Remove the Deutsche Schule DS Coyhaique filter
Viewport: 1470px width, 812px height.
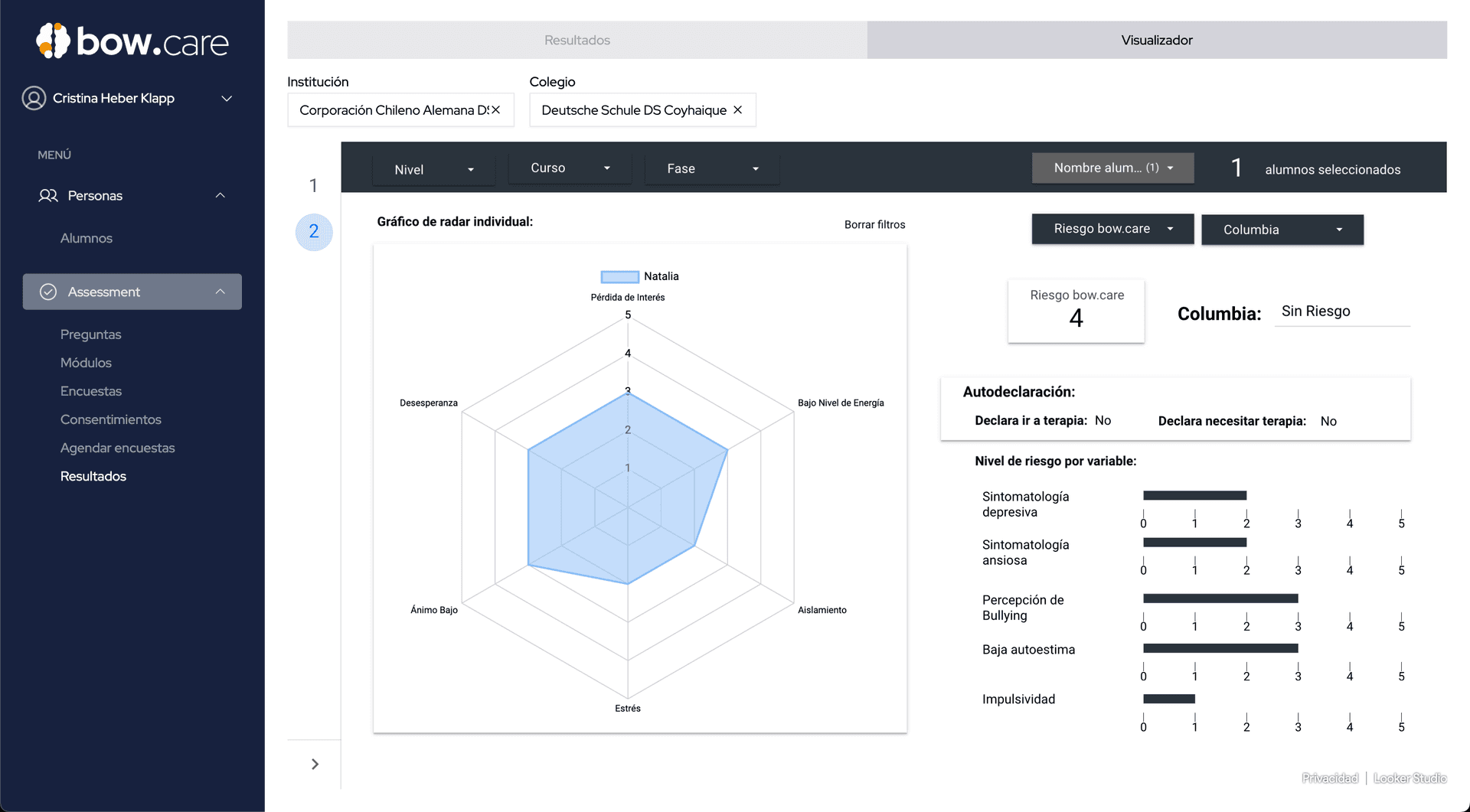[737, 109]
